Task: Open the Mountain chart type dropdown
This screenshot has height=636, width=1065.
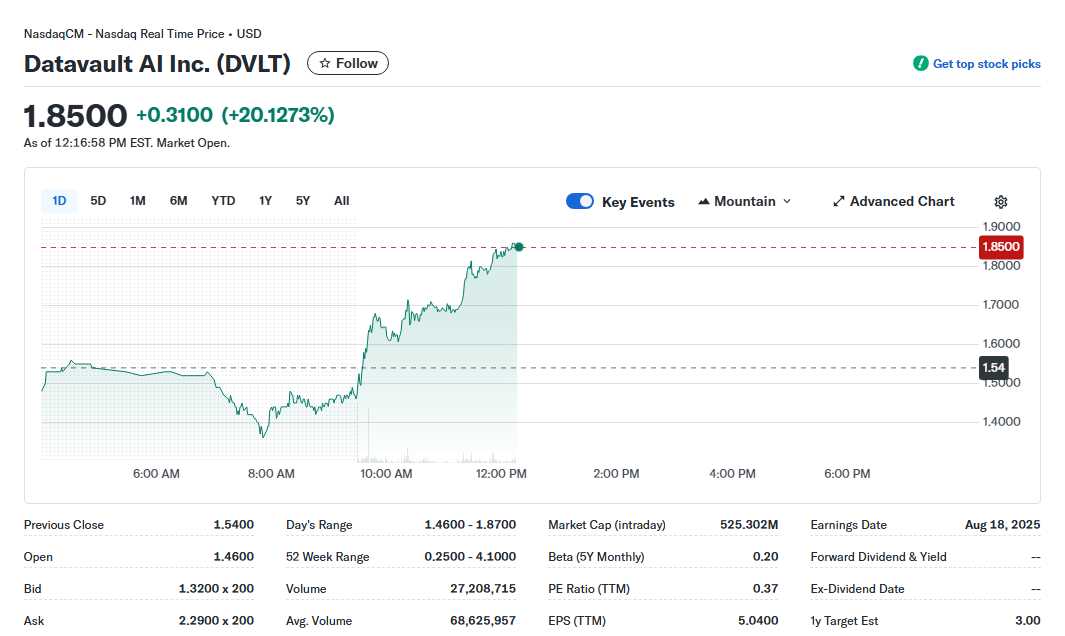Action: tap(745, 201)
